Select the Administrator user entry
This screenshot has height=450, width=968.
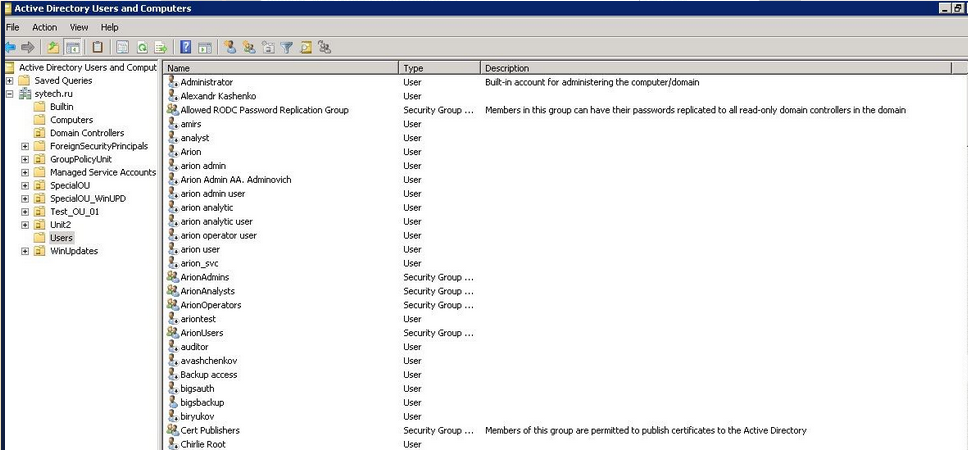coord(206,82)
